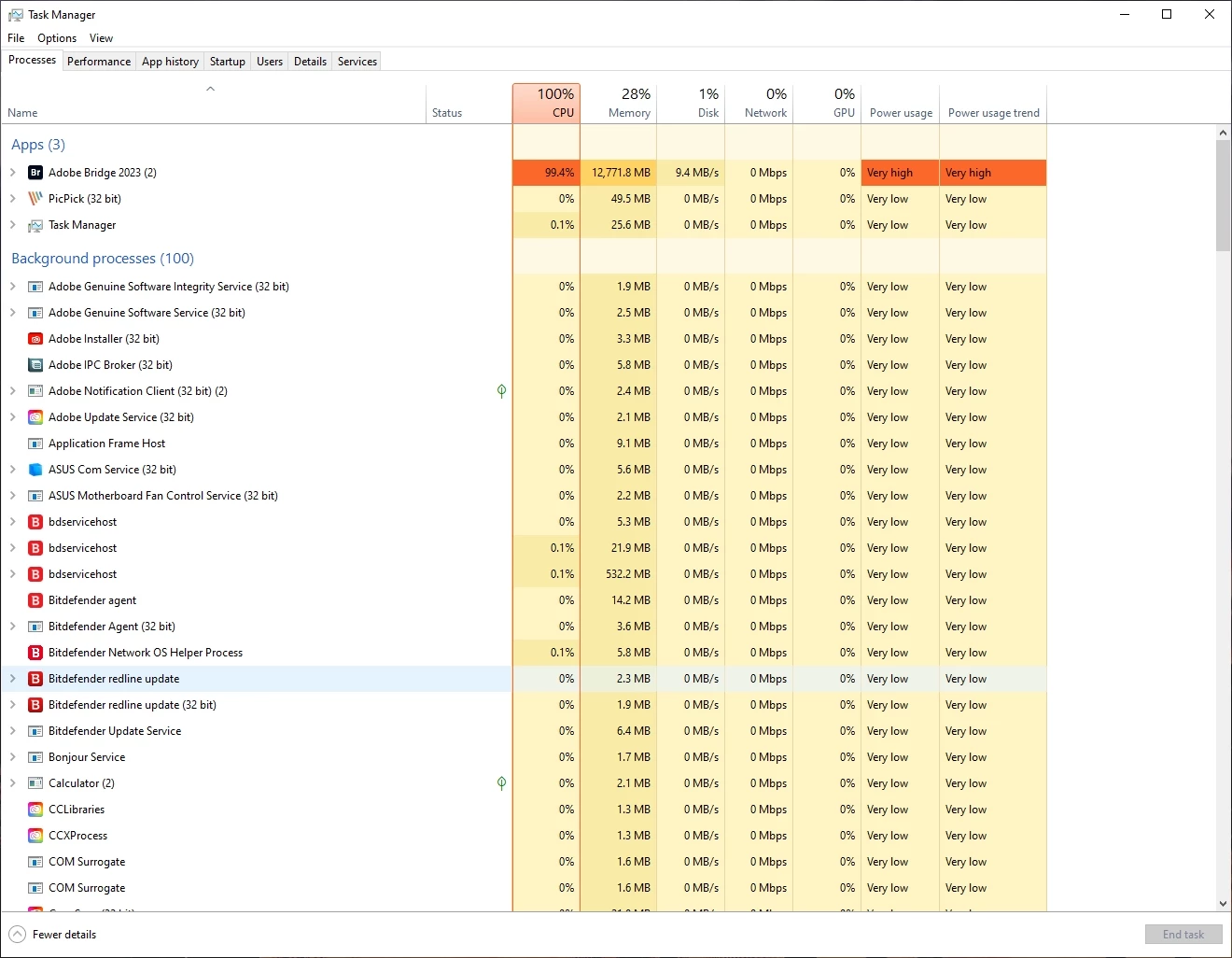Expand Adobe Notification Client (32 bit) group
This screenshot has height=958, width=1232.
coord(13,391)
